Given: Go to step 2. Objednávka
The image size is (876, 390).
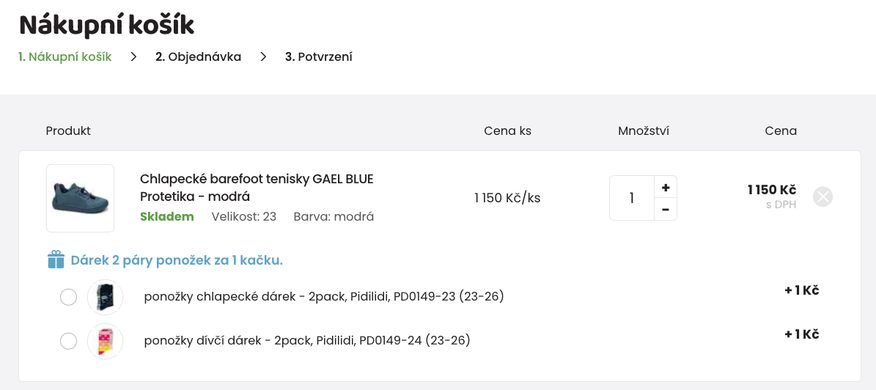Looking at the screenshot, I should coord(198,57).
